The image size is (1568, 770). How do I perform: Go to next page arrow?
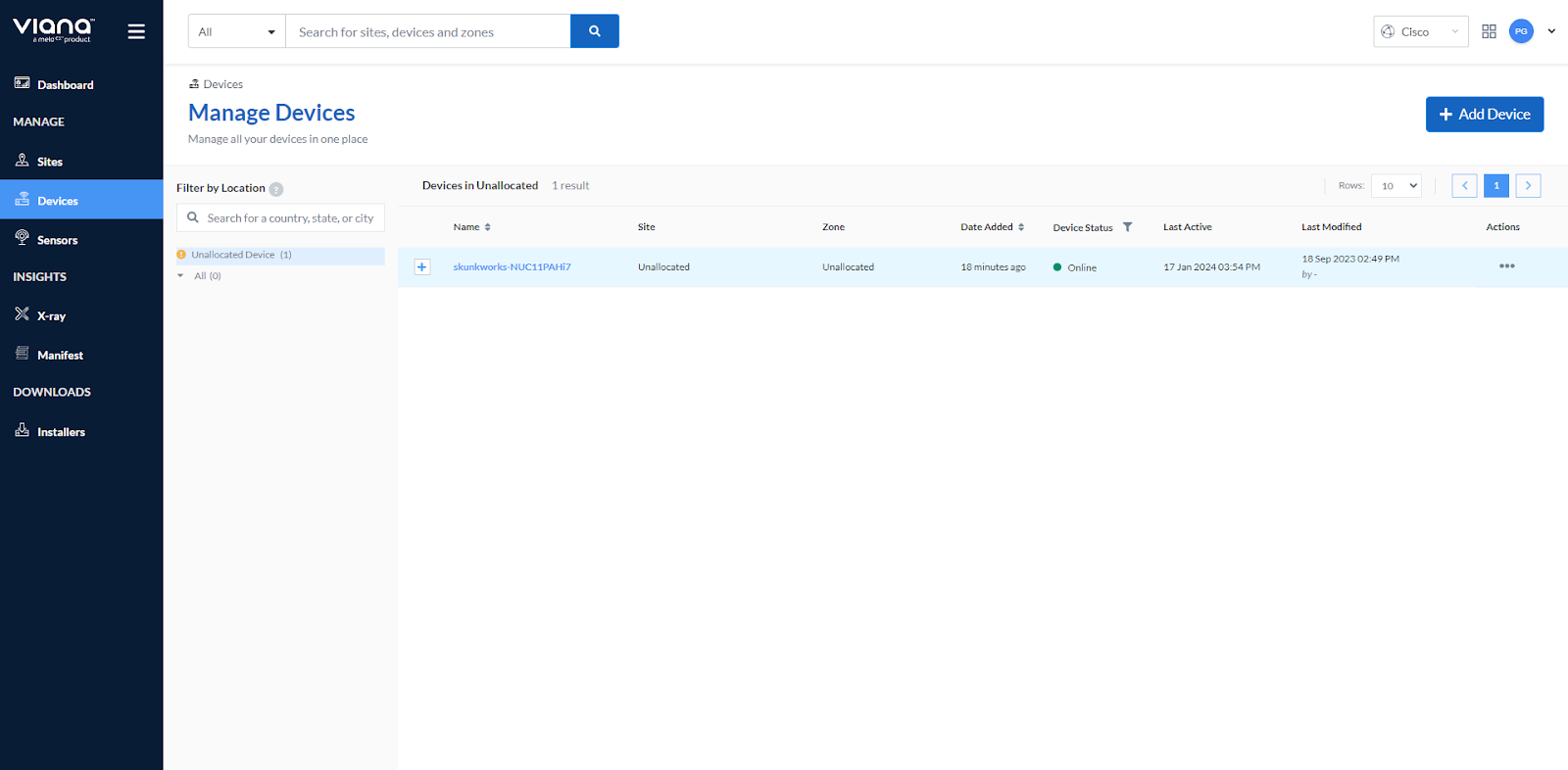tap(1528, 186)
